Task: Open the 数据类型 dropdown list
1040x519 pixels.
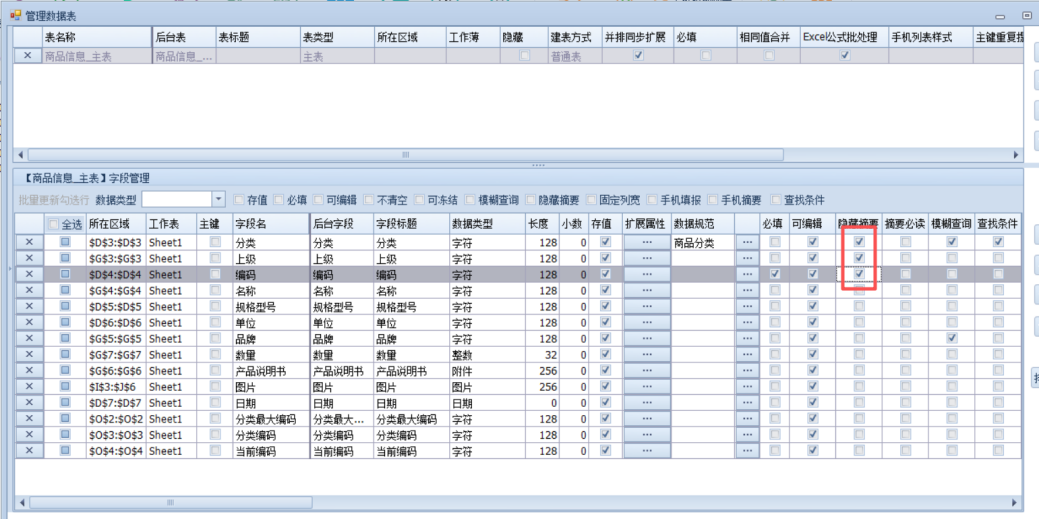Action: coord(219,200)
